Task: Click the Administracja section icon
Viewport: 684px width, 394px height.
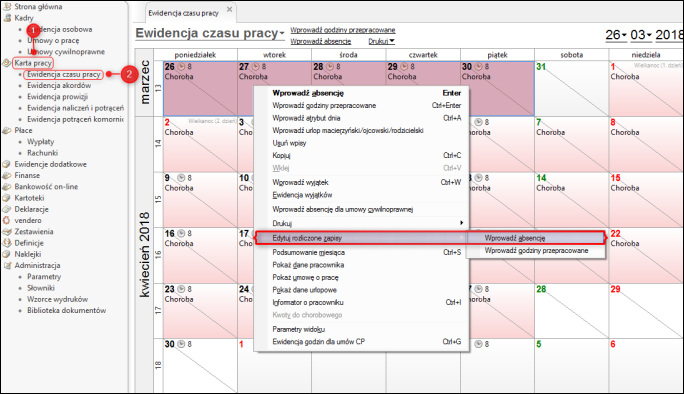Action: (7, 265)
